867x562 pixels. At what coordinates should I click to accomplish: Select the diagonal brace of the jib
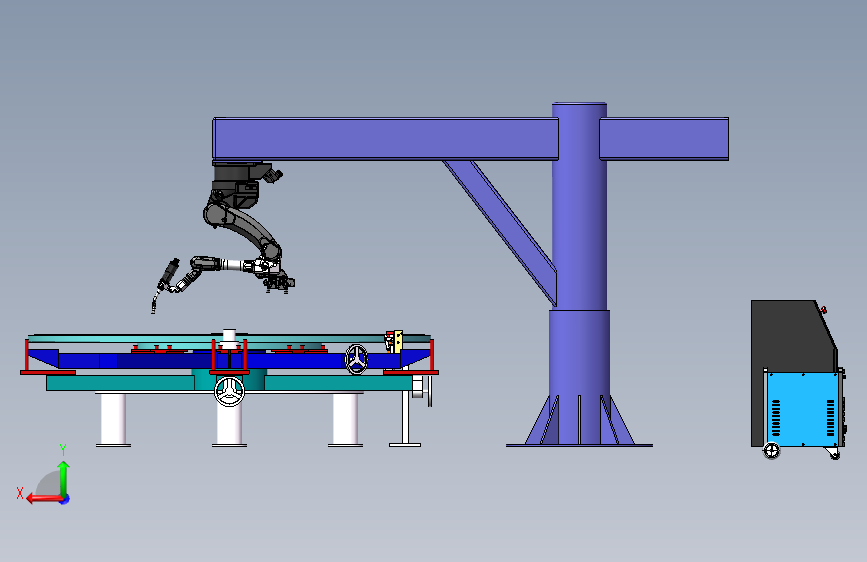(x=500, y=232)
